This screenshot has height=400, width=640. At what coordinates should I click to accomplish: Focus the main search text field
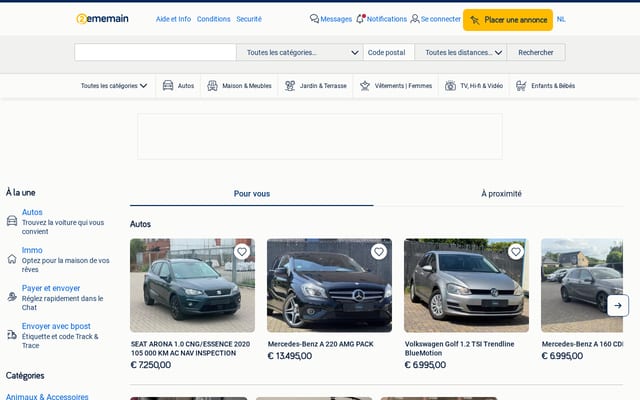pyautogui.click(x=156, y=52)
